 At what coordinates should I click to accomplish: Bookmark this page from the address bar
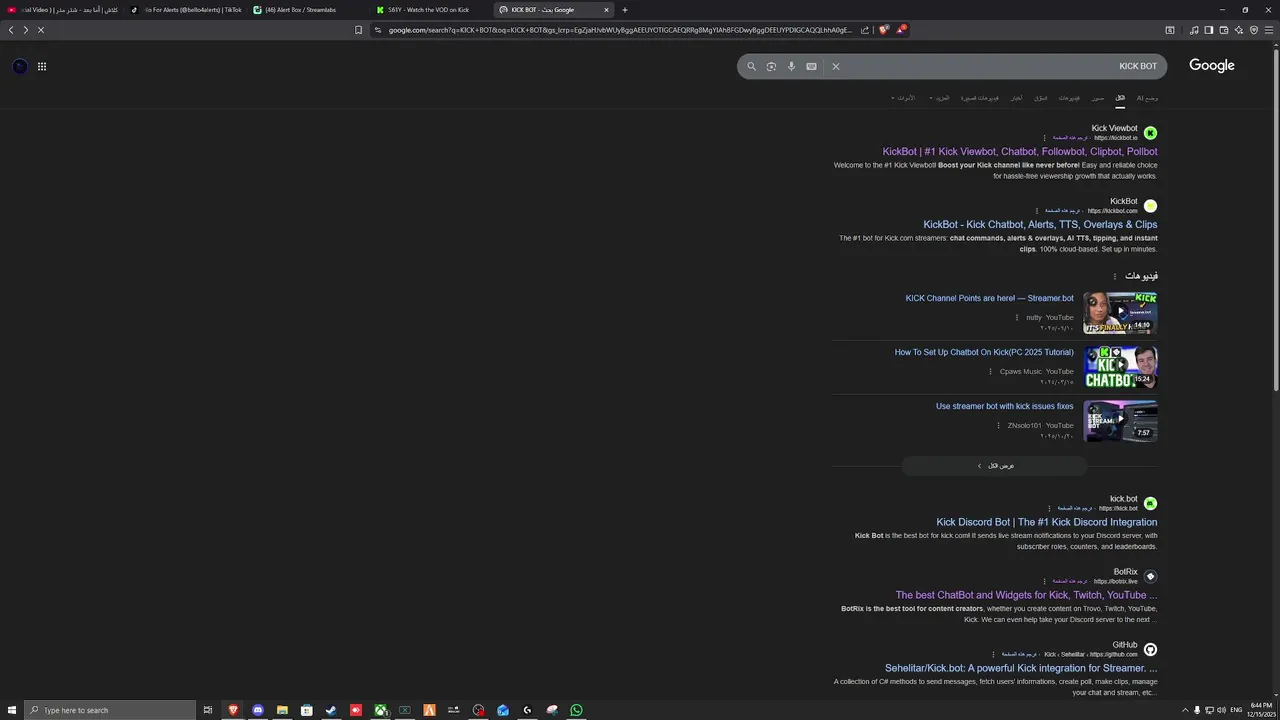point(358,30)
